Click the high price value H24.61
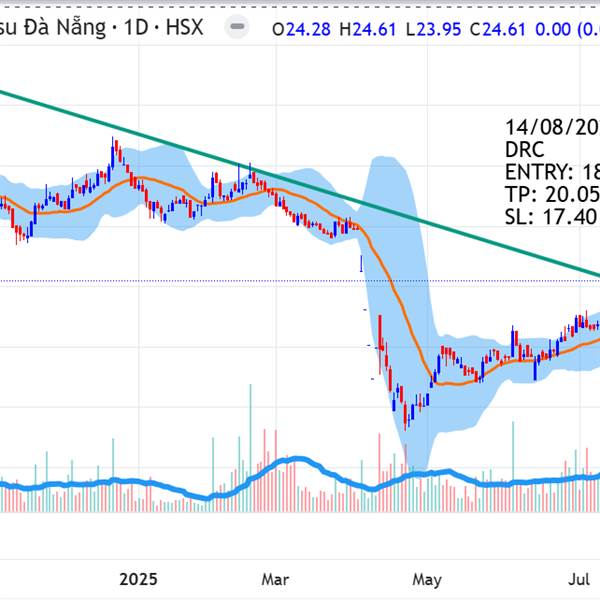 [368, 29]
